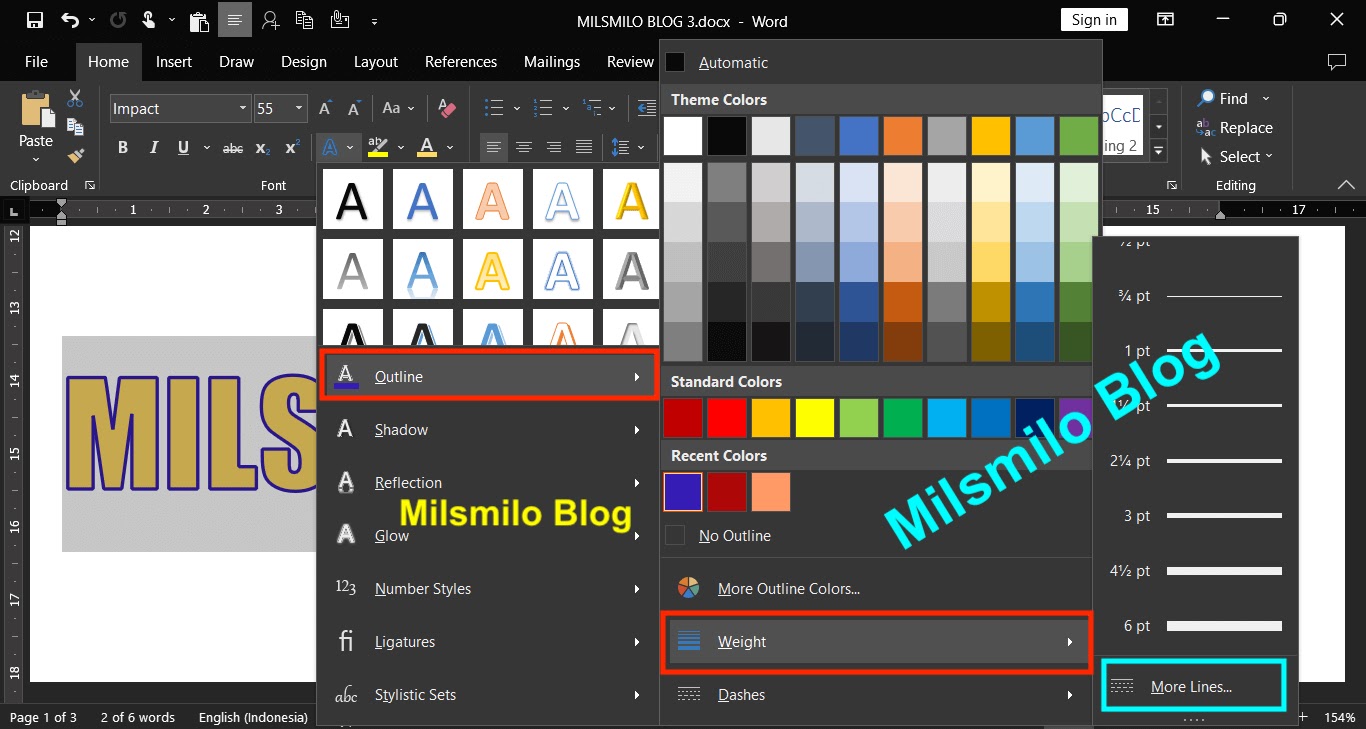This screenshot has width=1366, height=729.
Task: Click the Sign in button
Action: 1094,20
